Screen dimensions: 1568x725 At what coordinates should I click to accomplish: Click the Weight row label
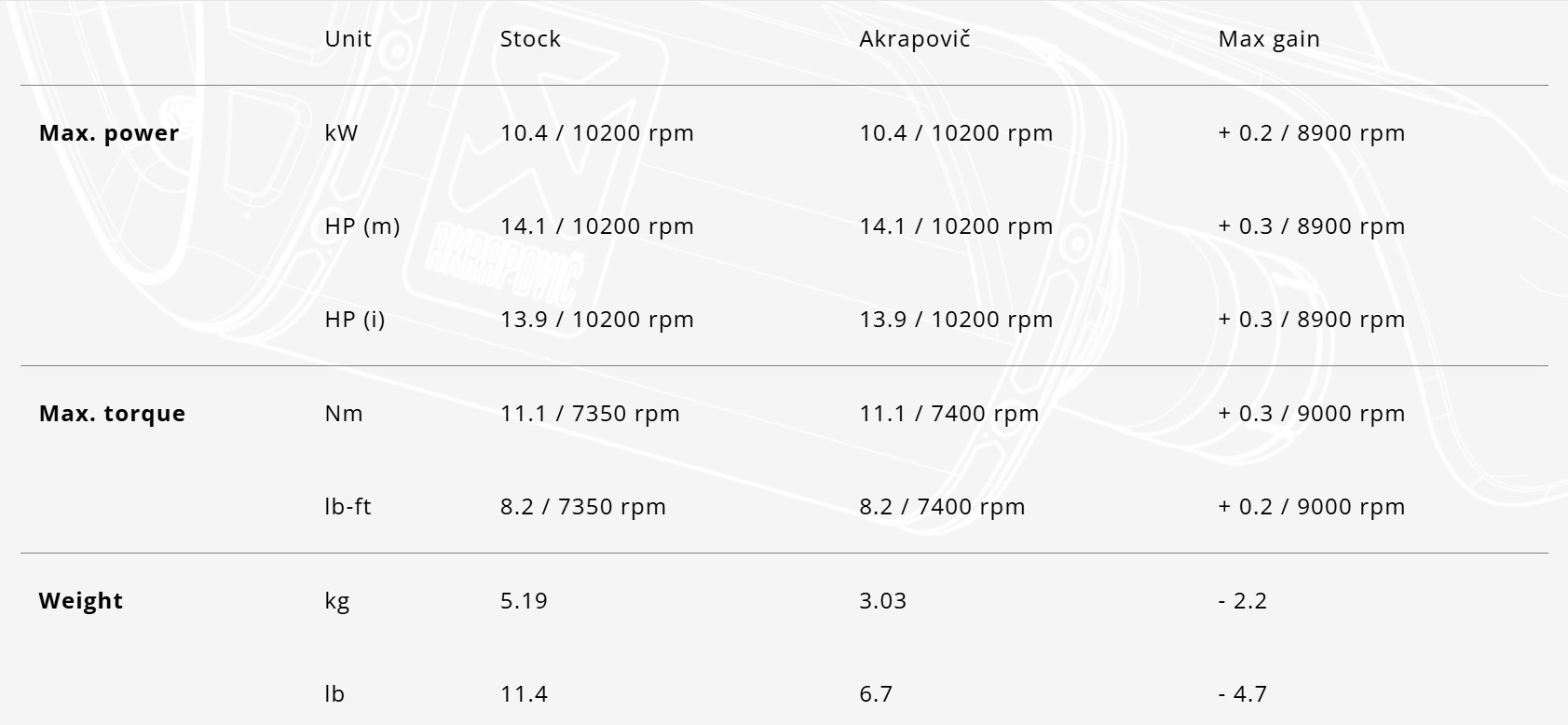pos(81,601)
